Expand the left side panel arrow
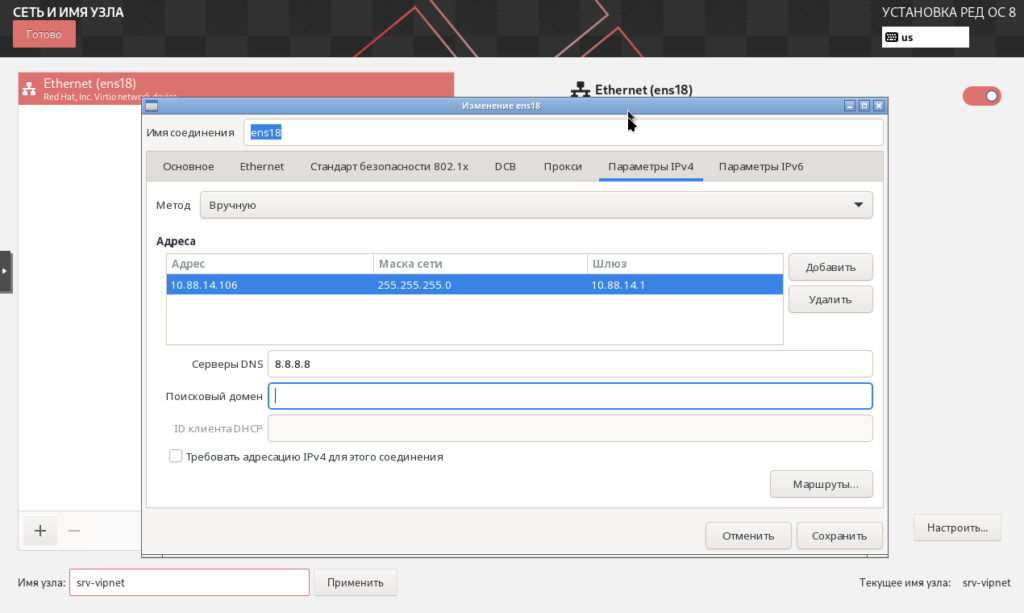The height and width of the screenshot is (613, 1024). pyautogui.click(x=5, y=271)
